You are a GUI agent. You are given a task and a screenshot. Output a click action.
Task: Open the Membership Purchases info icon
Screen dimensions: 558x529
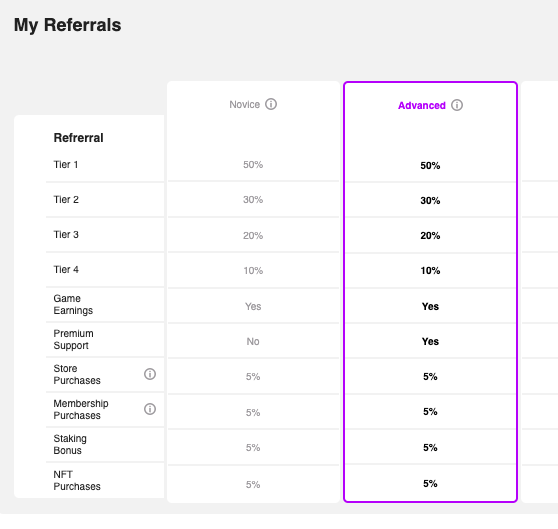click(x=150, y=409)
